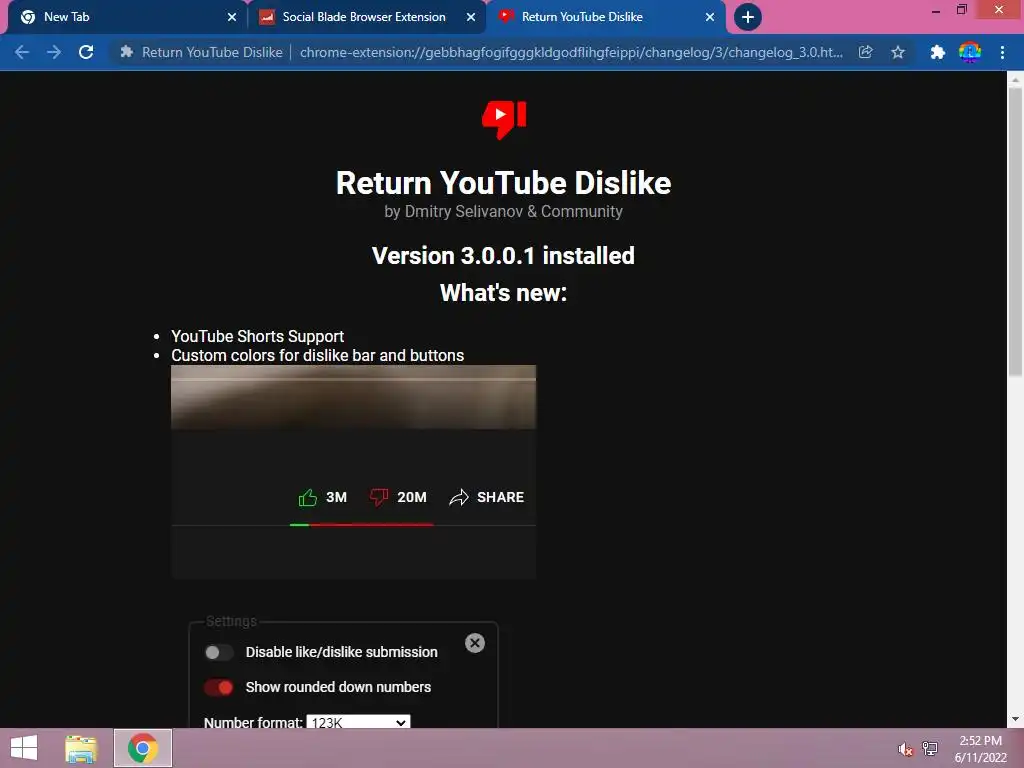1024x768 pixels.
Task: Close the Settings panel with X icon
Action: (x=475, y=643)
